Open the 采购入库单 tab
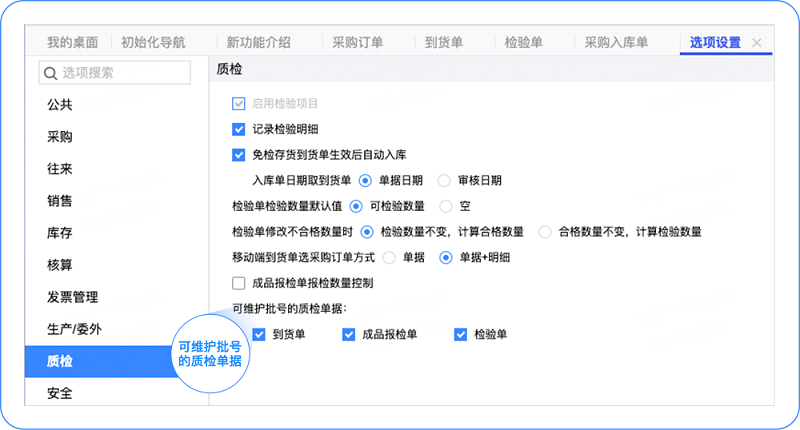 click(x=616, y=42)
